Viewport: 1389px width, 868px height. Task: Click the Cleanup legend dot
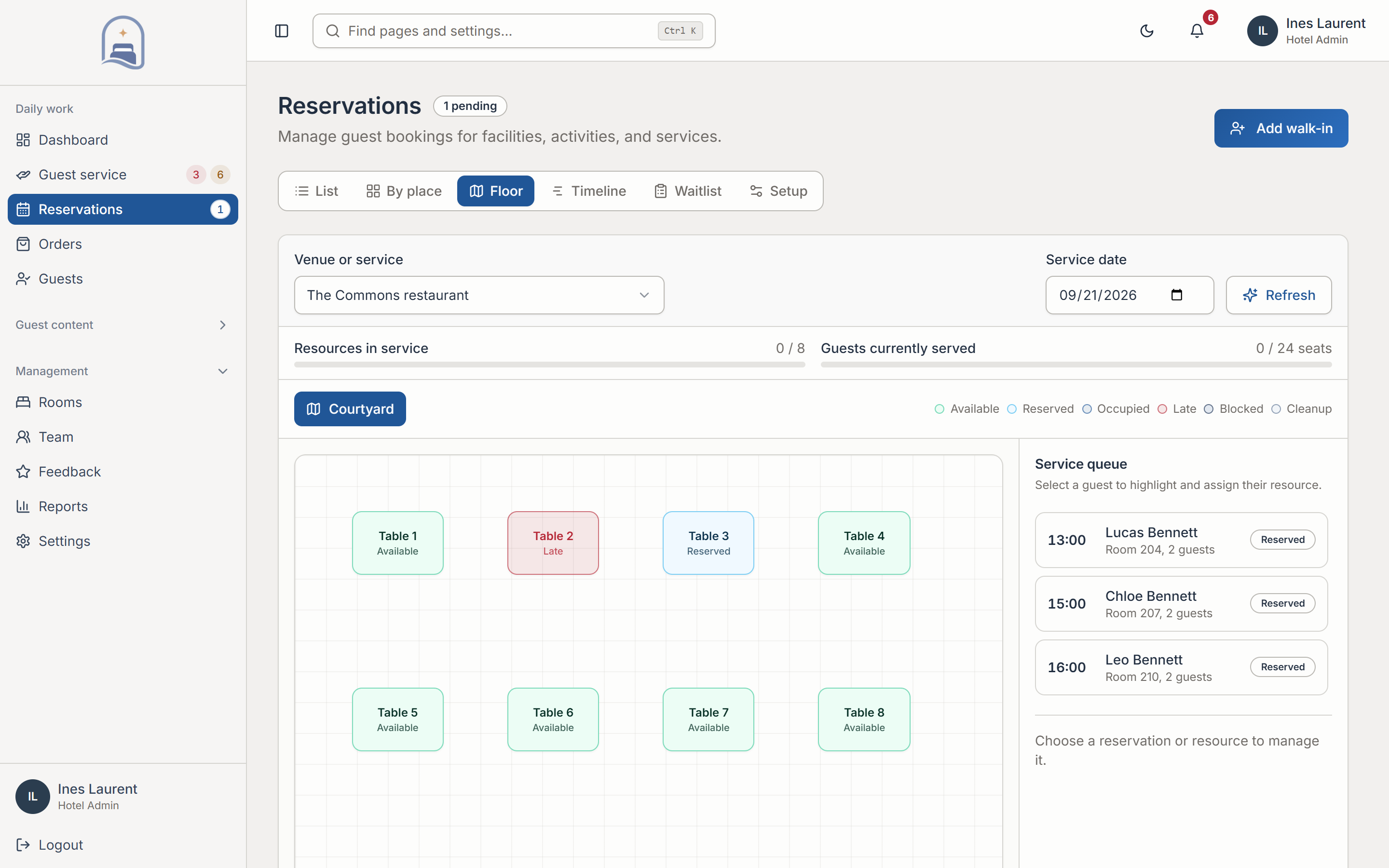(x=1276, y=409)
